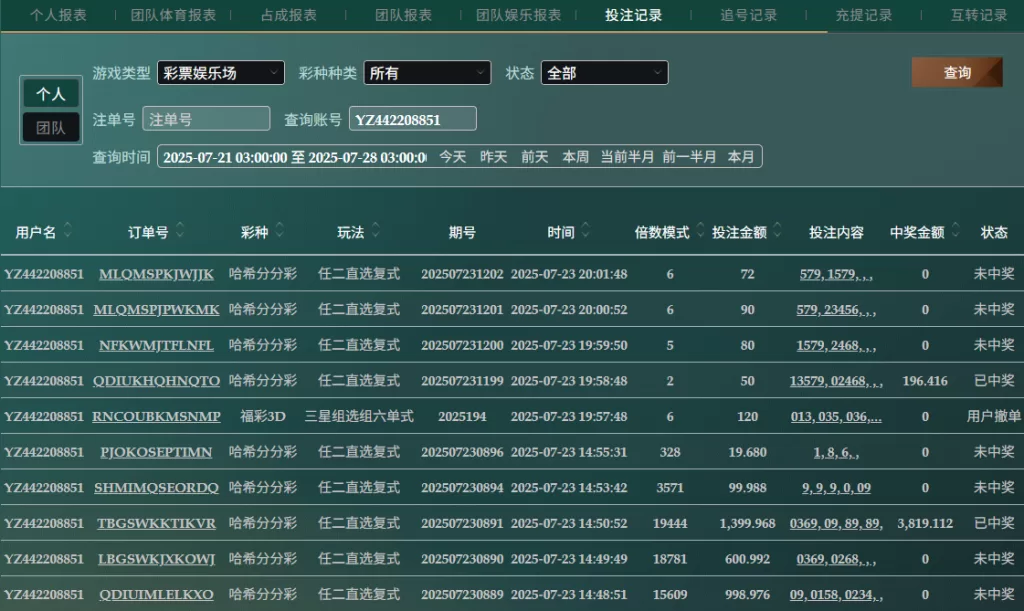This screenshot has width=1024, height=611.
Task: Open order MLQMSPKJWJJK details
Action: click(x=156, y=274)
